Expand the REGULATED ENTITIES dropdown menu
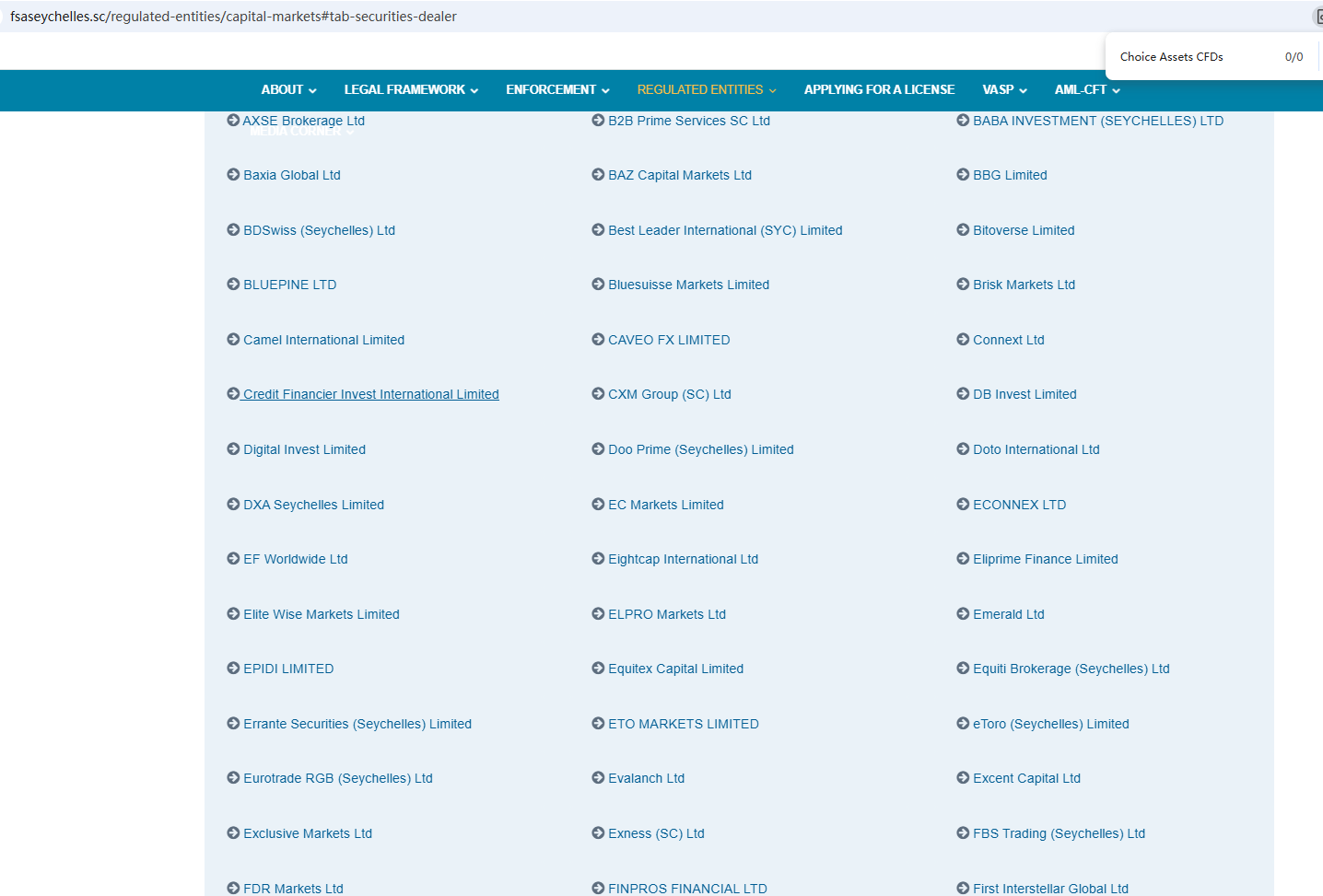 point(707,89)
